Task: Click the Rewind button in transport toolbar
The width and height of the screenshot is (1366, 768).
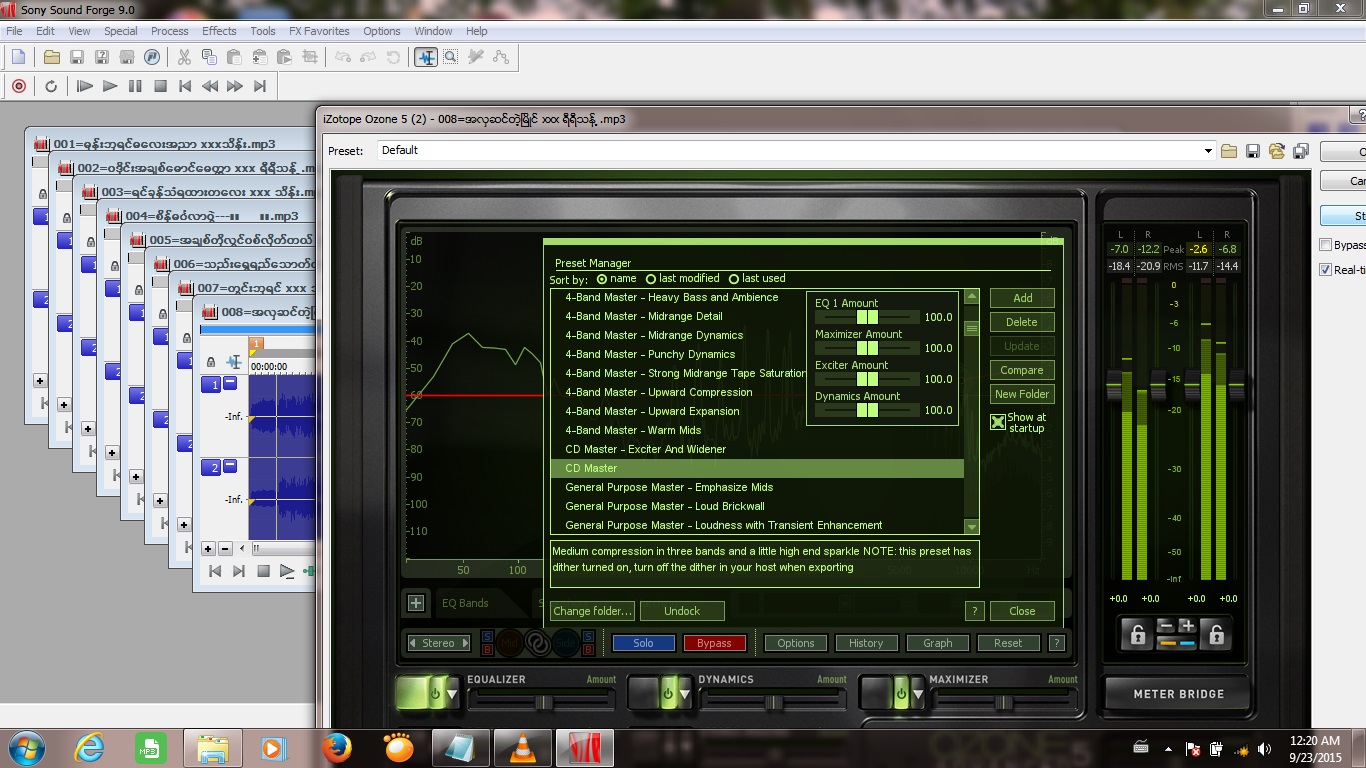Action: 210,86
